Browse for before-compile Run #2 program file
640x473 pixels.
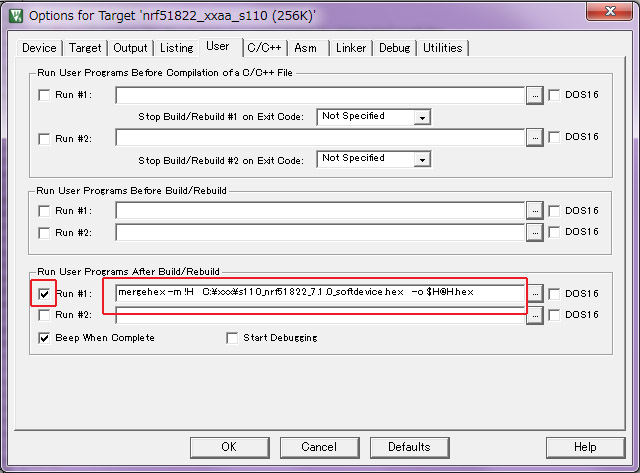click(x=535, y=138)
